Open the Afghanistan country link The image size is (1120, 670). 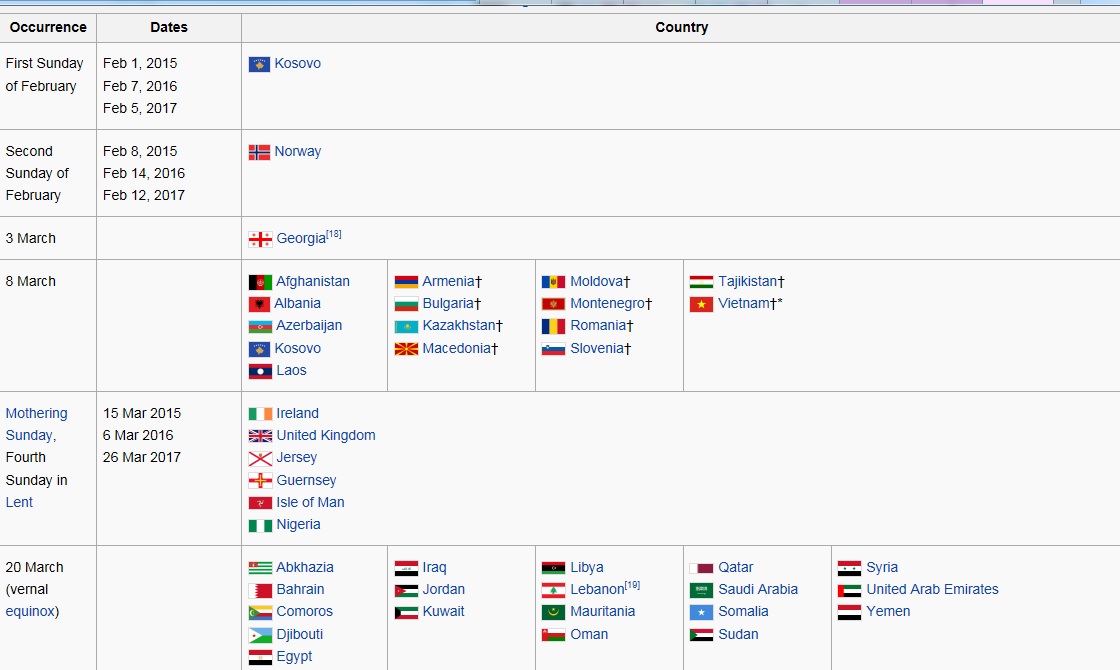click(313, 281)
